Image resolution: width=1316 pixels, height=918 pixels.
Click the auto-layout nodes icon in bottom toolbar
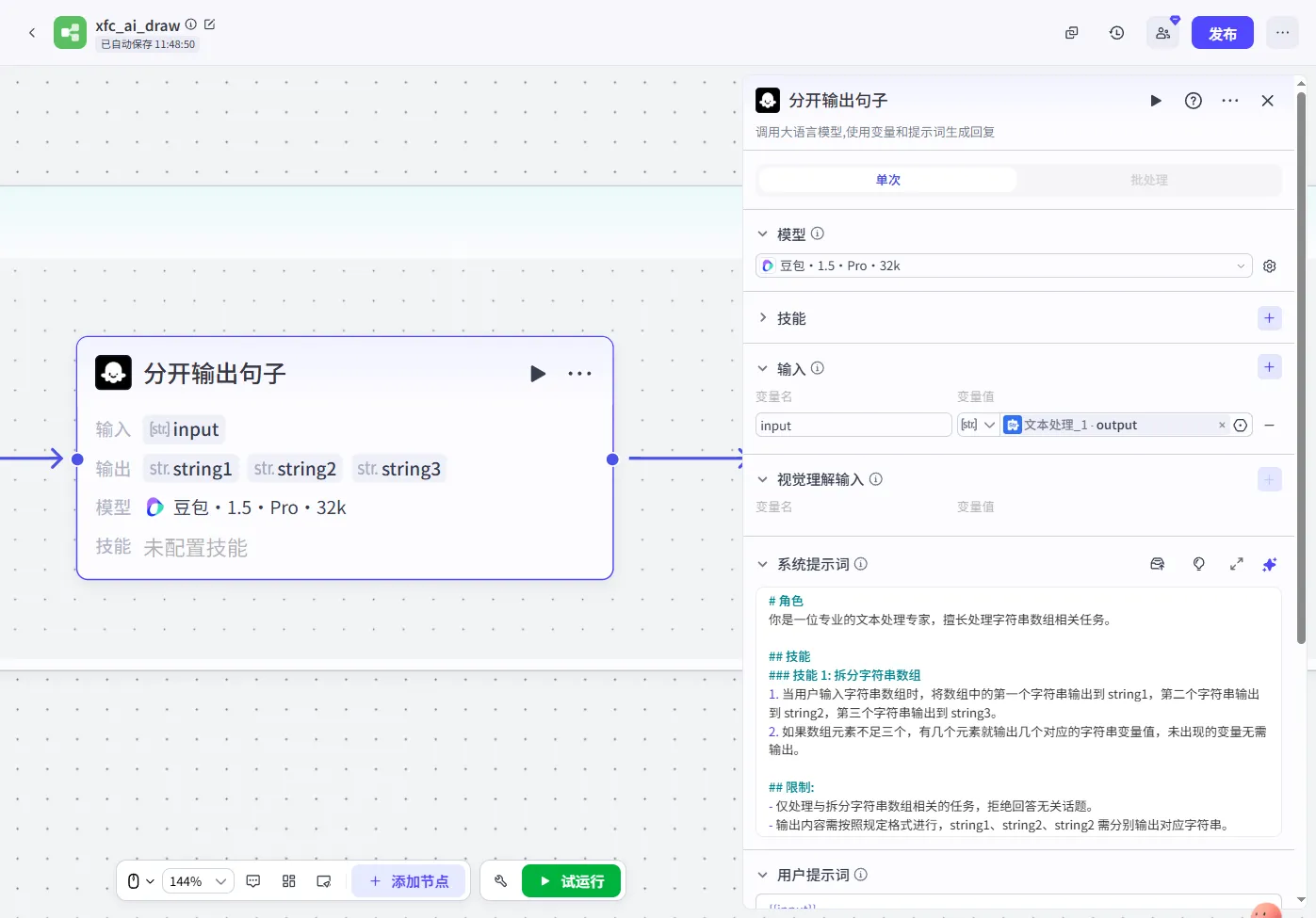click(x=289, y=881)
